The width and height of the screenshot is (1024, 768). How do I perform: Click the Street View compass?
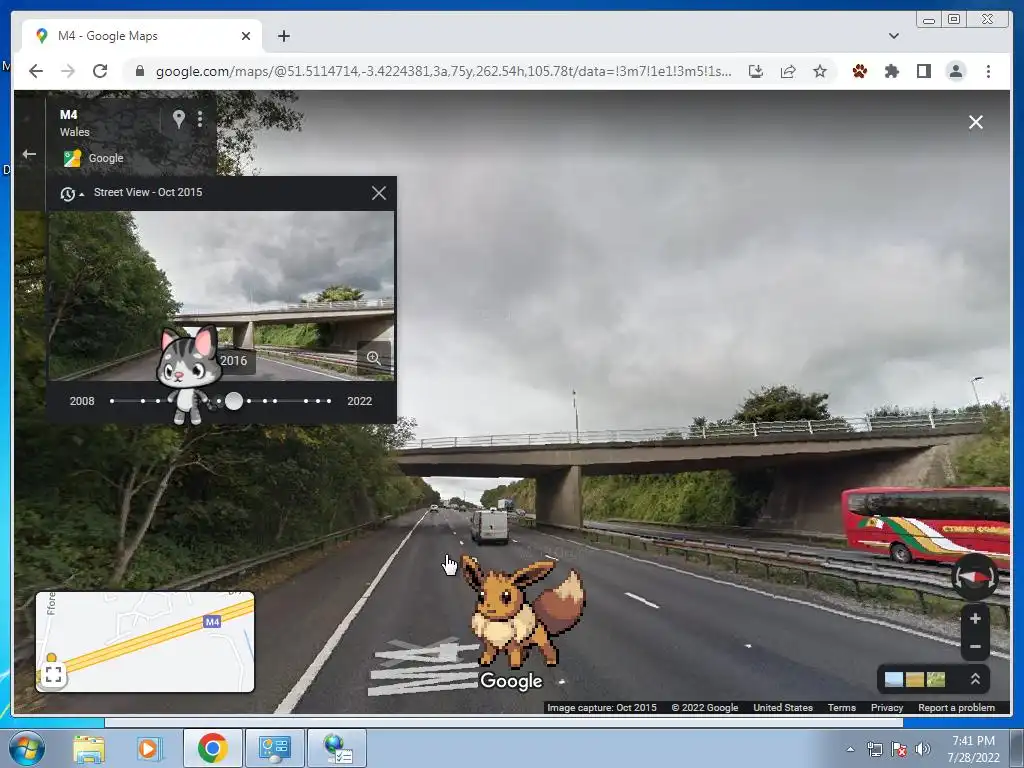tap(974, 577)
